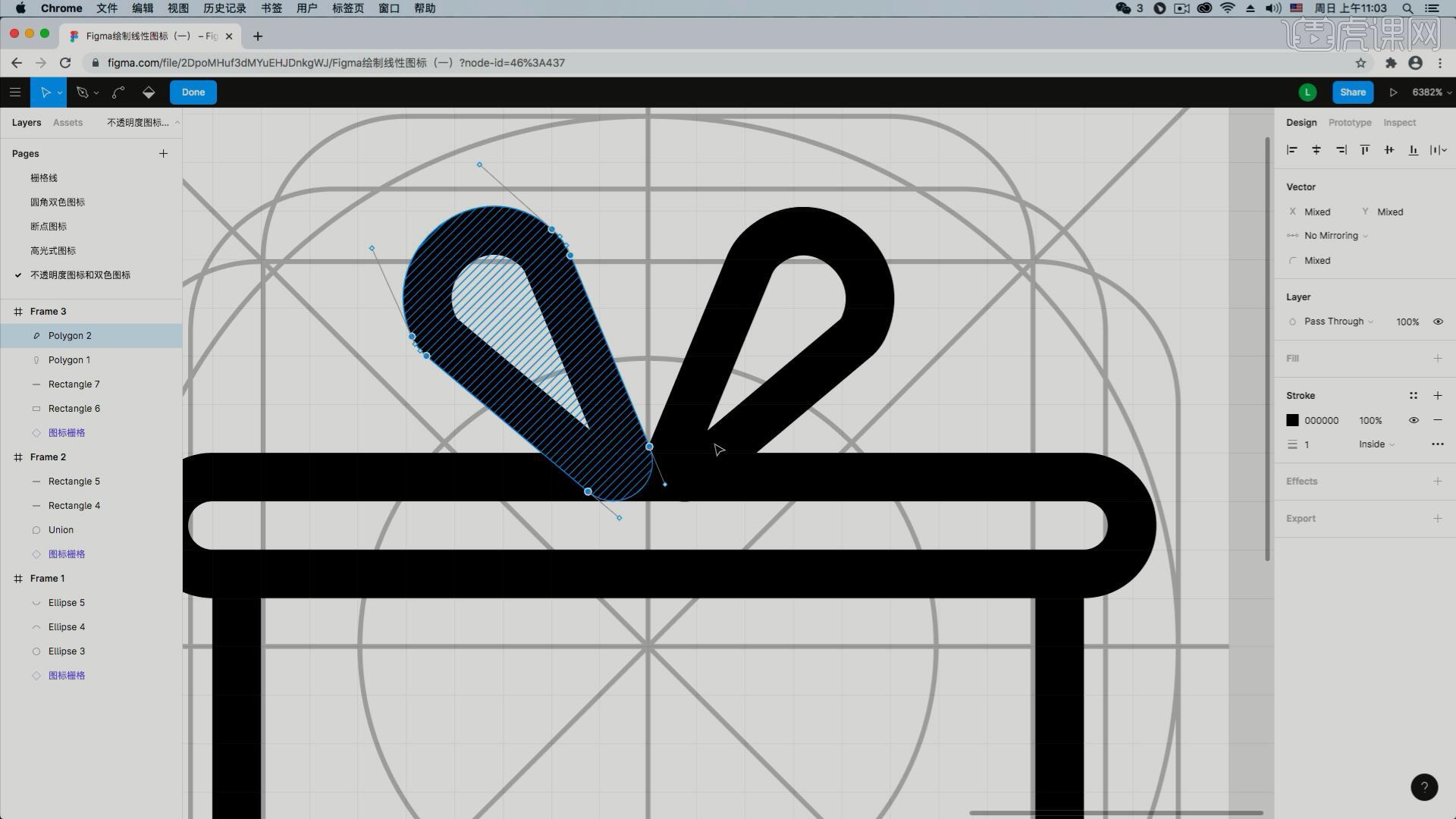The height and width of the screenshot is (819, 1456).
Task: Click the Align vertical centers icon
Action: click(x=1389, y=150)
